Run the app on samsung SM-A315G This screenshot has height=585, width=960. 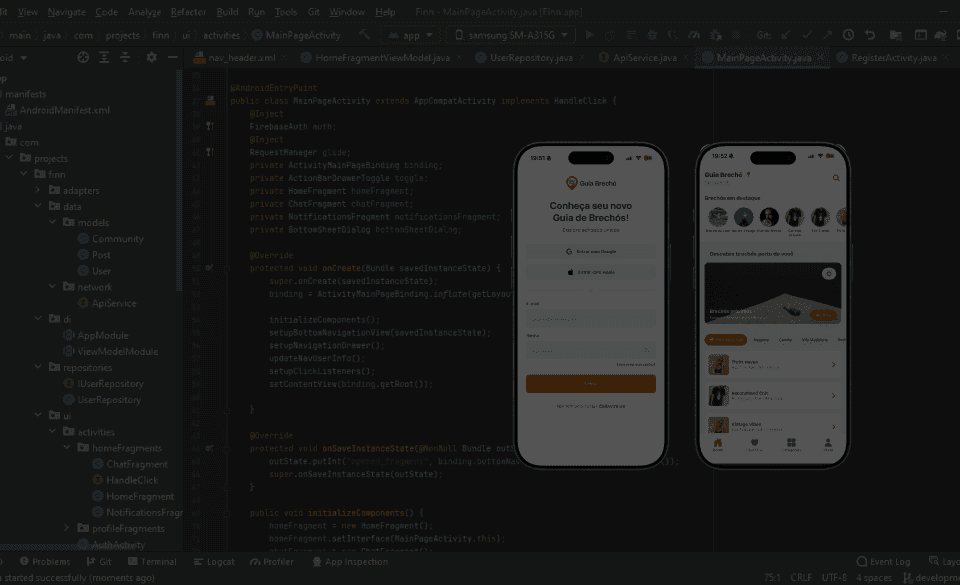tap(590, 33)
